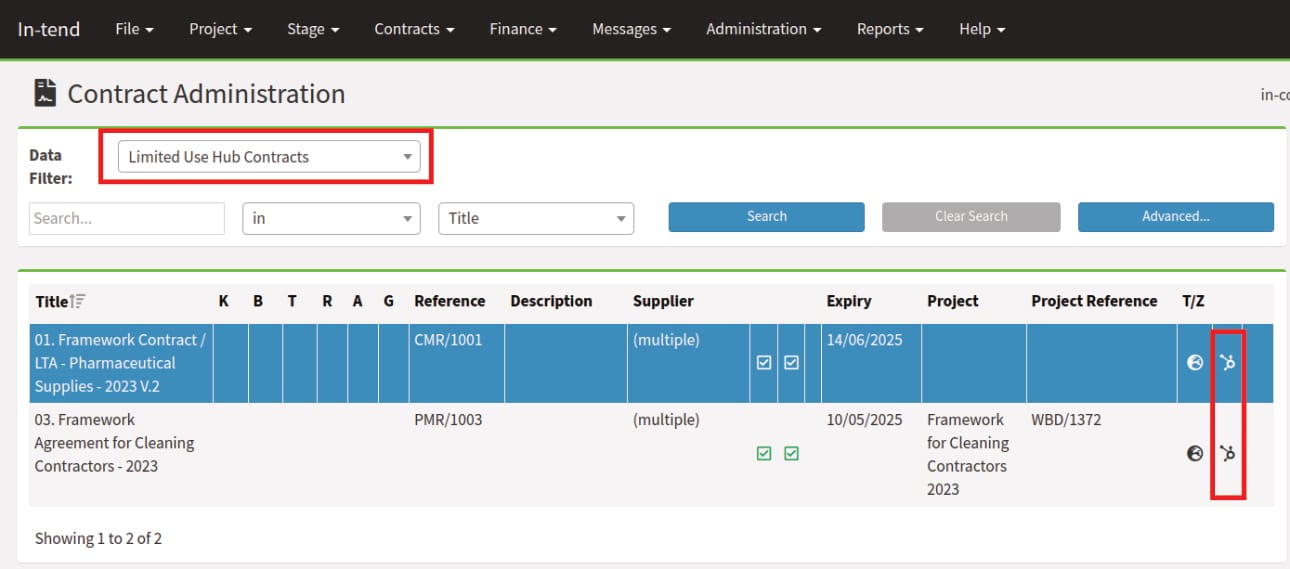Click the hub icon in the Pharmaceutical Supplies row
The image size is (1290, 569).
coord(1228,363)
